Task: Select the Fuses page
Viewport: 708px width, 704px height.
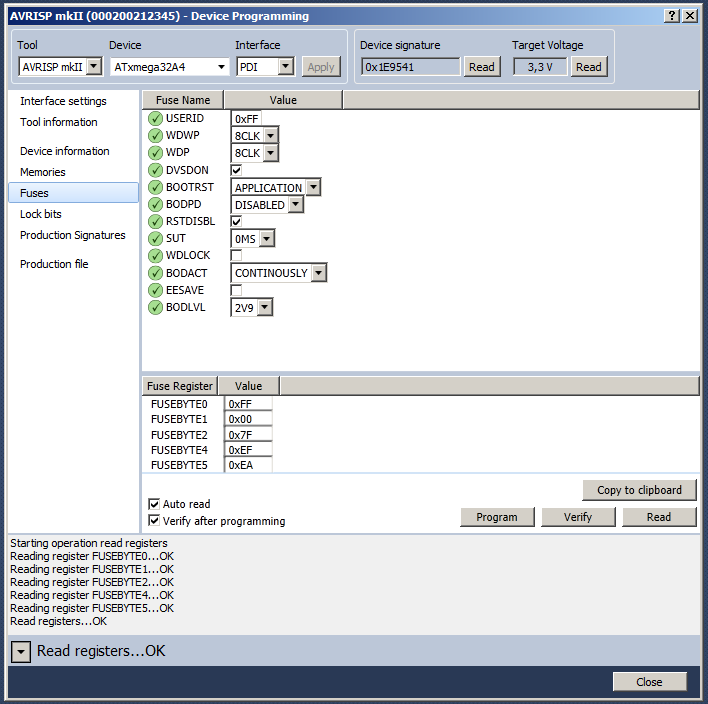Action: click(74, 193)
